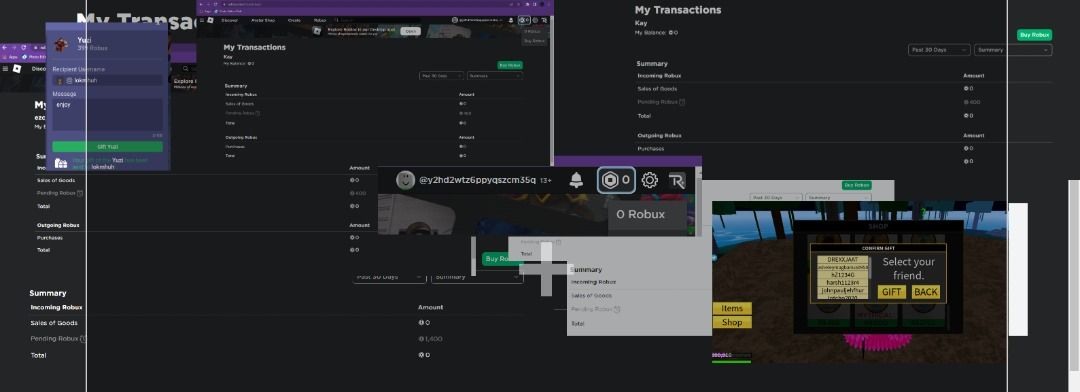1080x392 pixels.
Task: Click the Roblox logo in left window
Action: click(x=17, y=68)
